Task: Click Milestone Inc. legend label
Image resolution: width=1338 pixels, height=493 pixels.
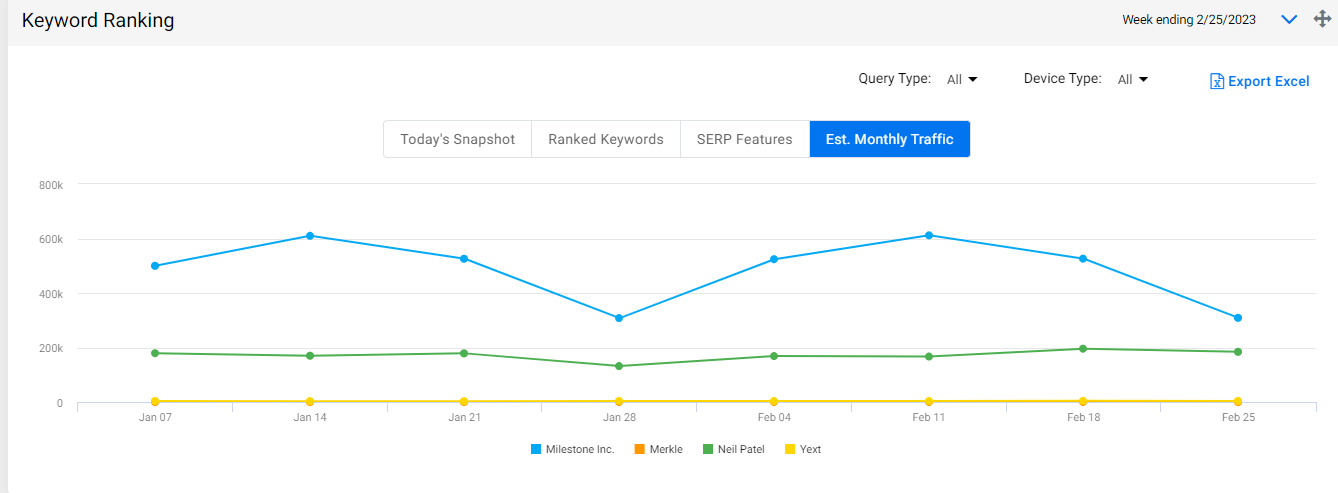Action: [580, 450]
